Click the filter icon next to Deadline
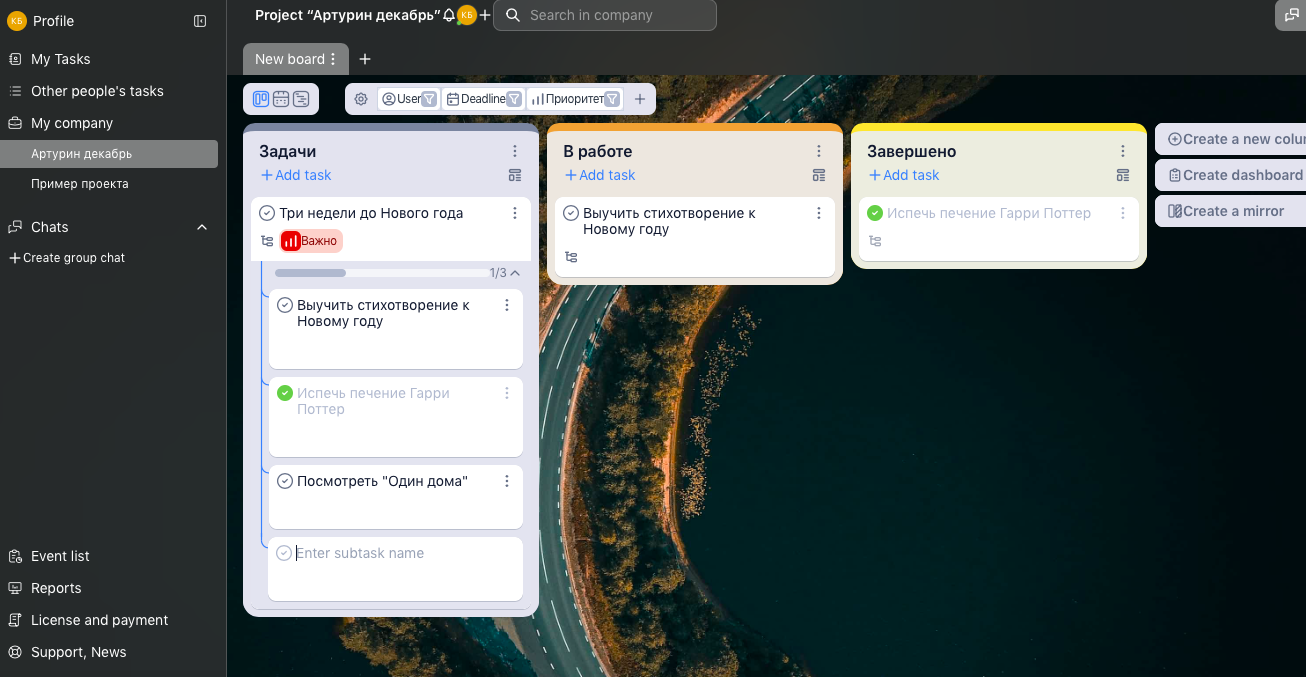Image resolution: width=1306 pixels, height=677 pixels. pos(514,99)
